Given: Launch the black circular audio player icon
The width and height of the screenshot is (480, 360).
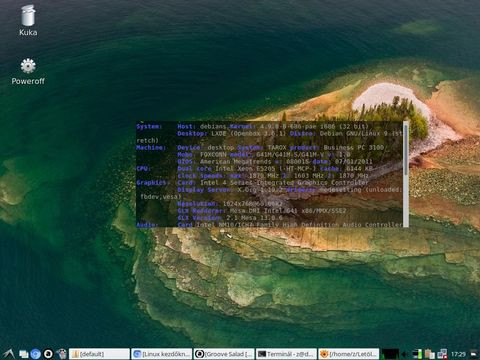Looking at the screenshot, I should pyautogui.click(x=48, y=354).
